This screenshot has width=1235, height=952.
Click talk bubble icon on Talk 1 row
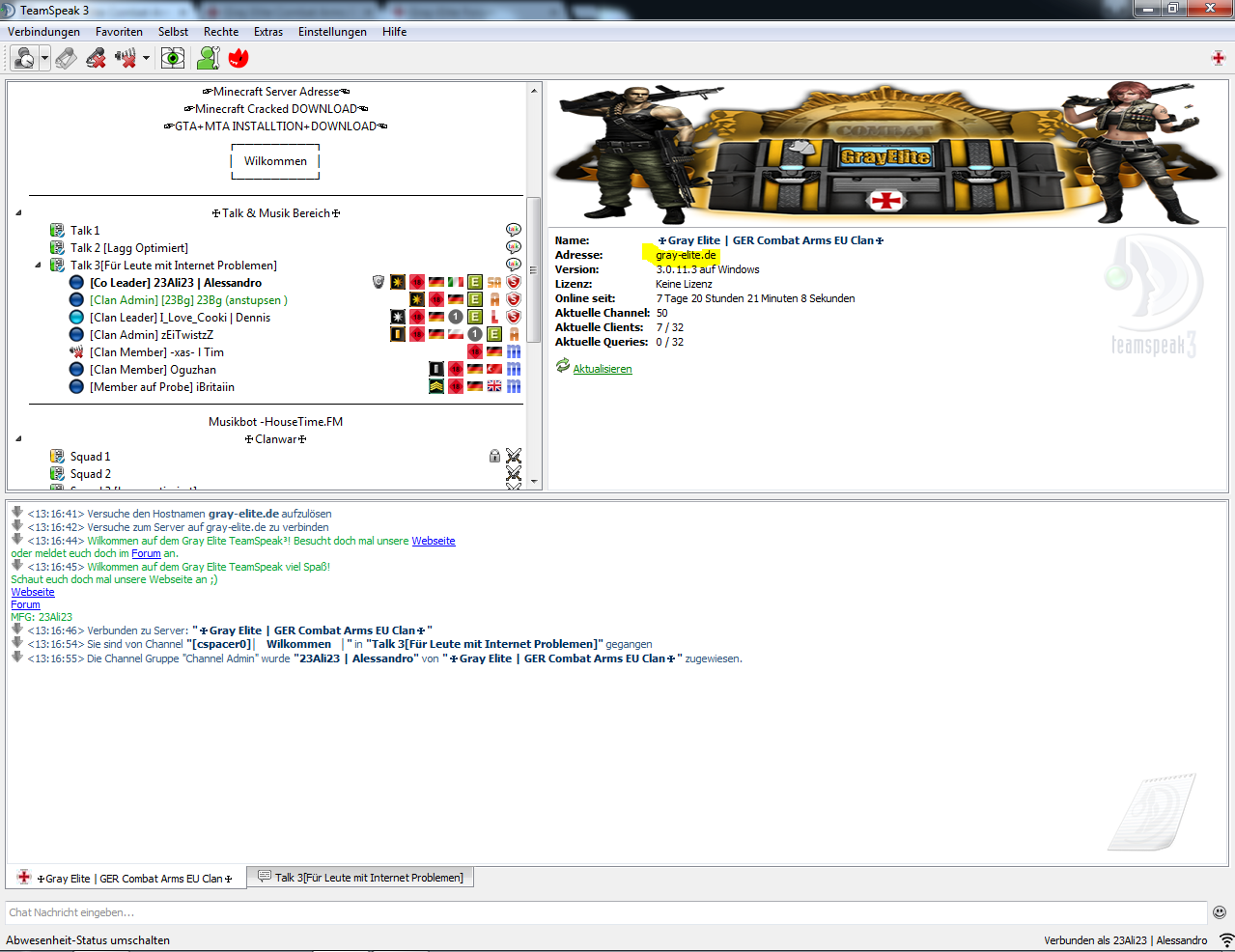point(514,230)
